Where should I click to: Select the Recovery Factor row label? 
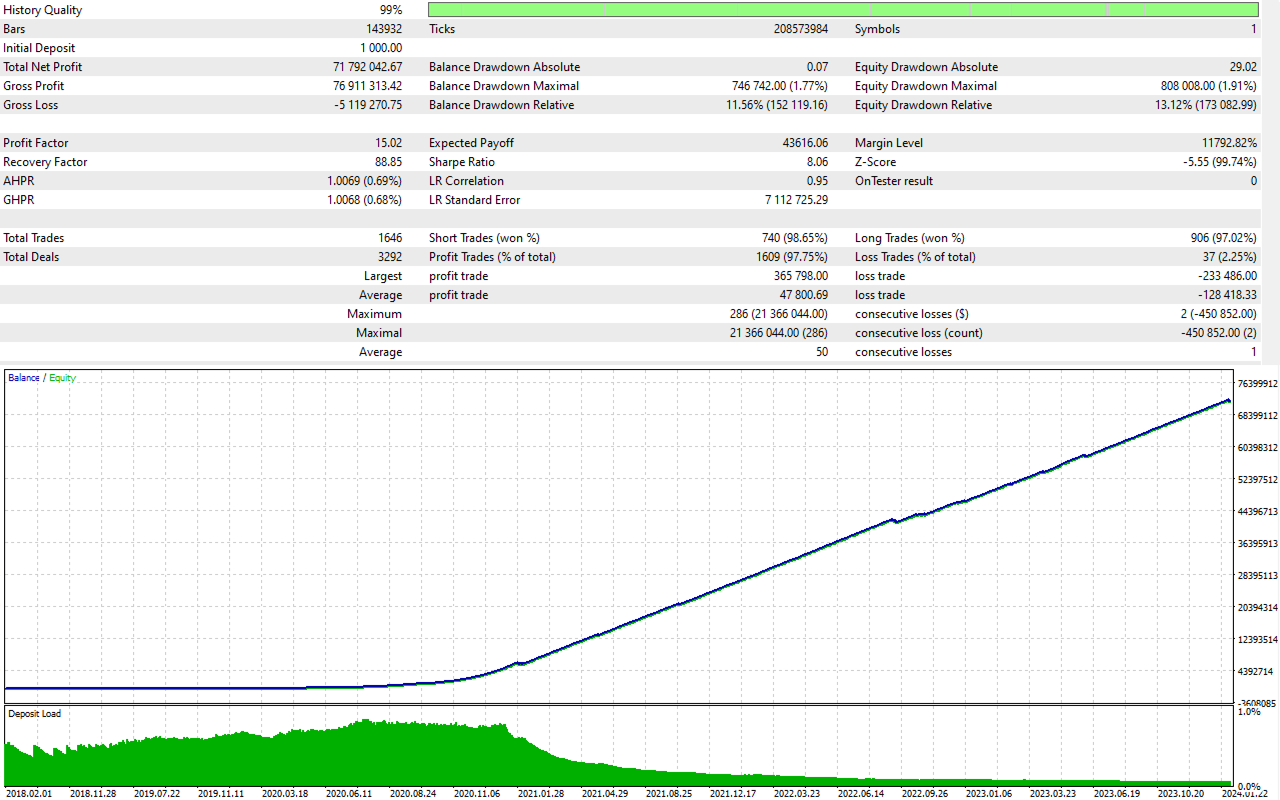click(45, 162)
